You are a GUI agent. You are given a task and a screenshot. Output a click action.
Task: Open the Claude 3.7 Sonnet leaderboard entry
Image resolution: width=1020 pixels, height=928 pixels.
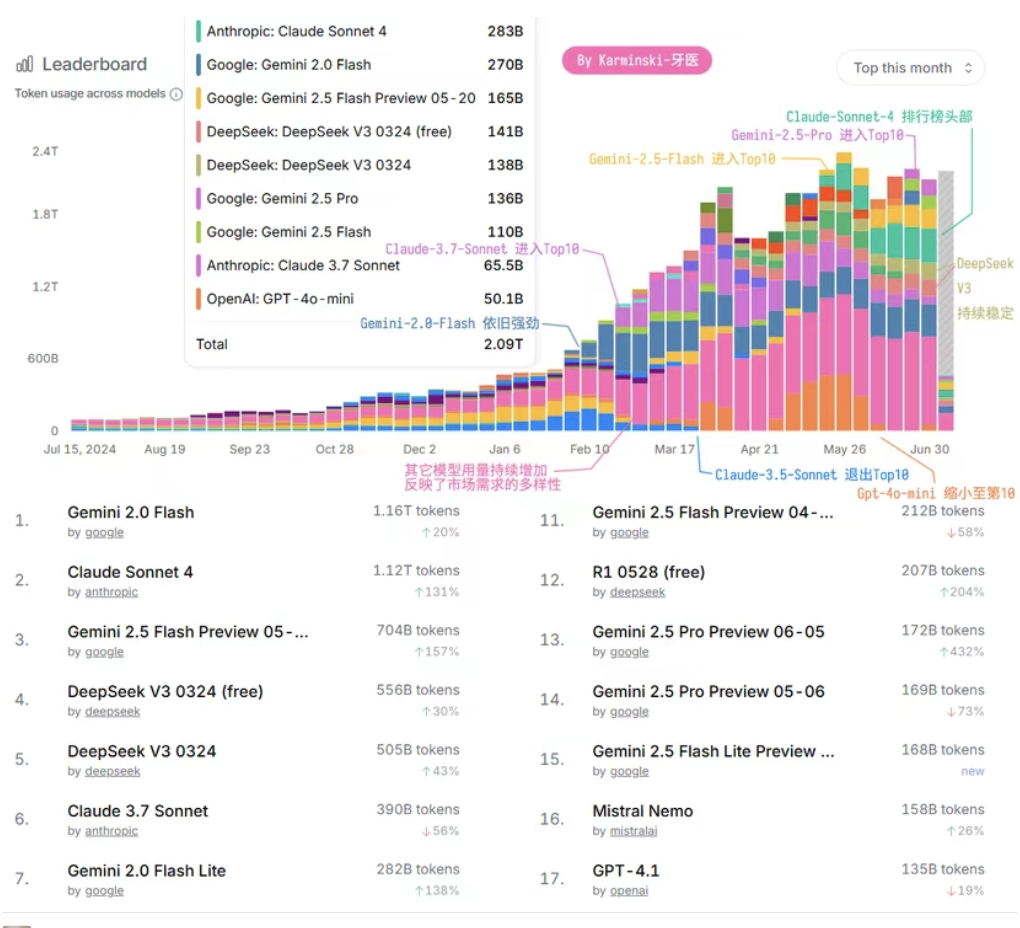[x=138, y=811]
